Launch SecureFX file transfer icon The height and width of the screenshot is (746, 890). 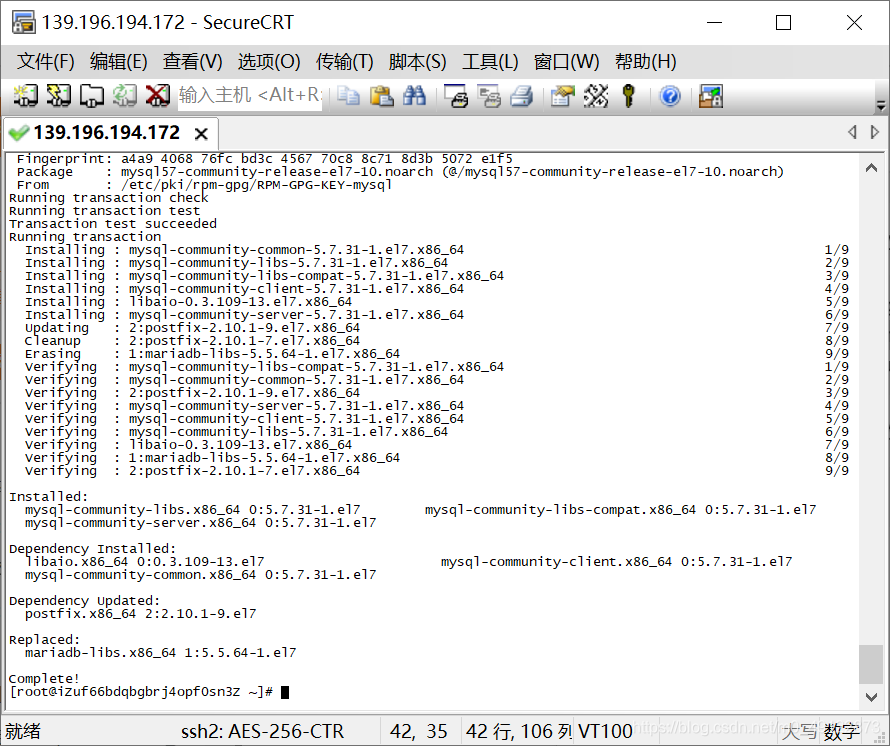tap(711, 95)
